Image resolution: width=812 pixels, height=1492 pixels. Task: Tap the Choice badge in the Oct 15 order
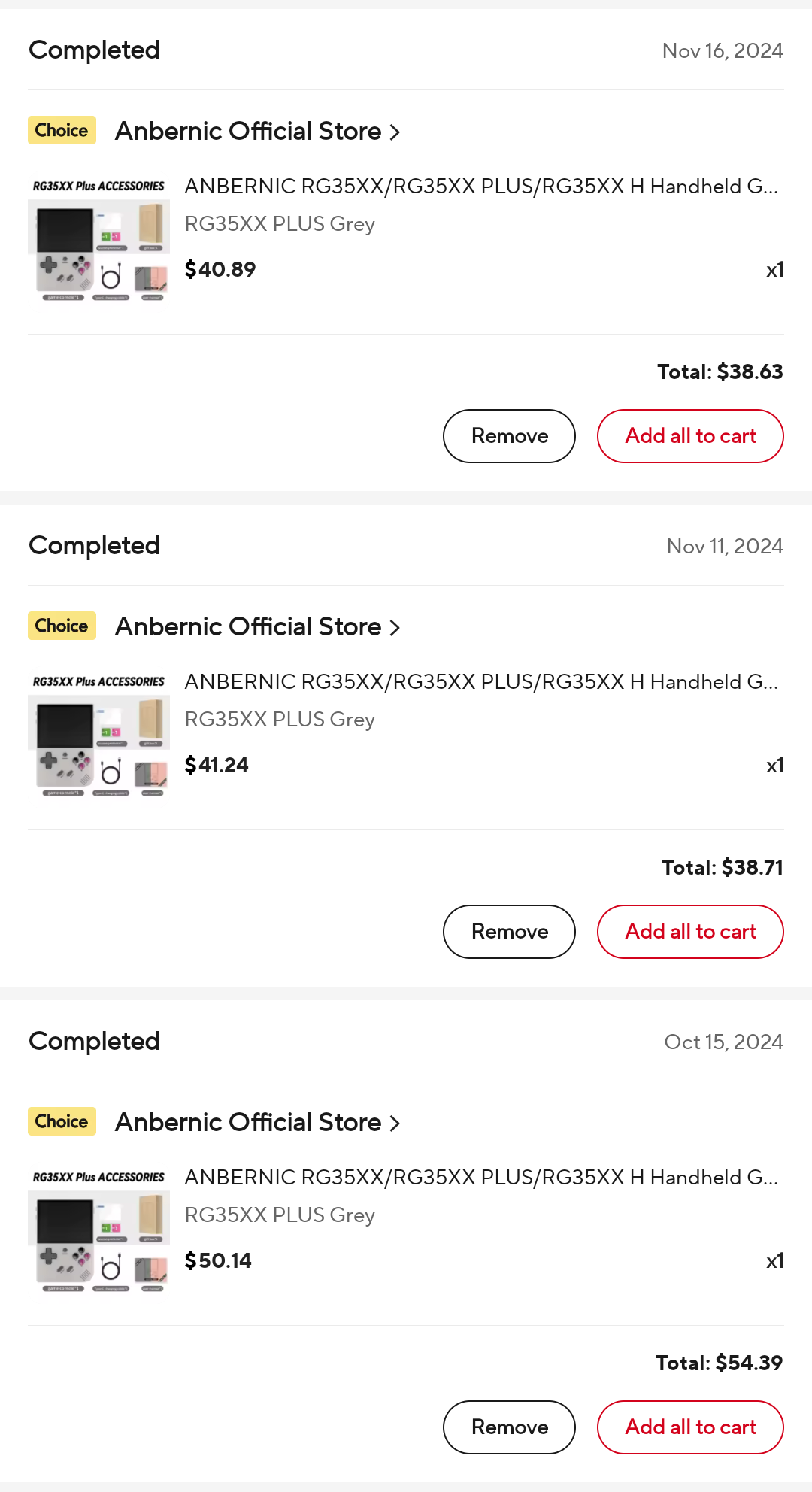pos(62,1121)
